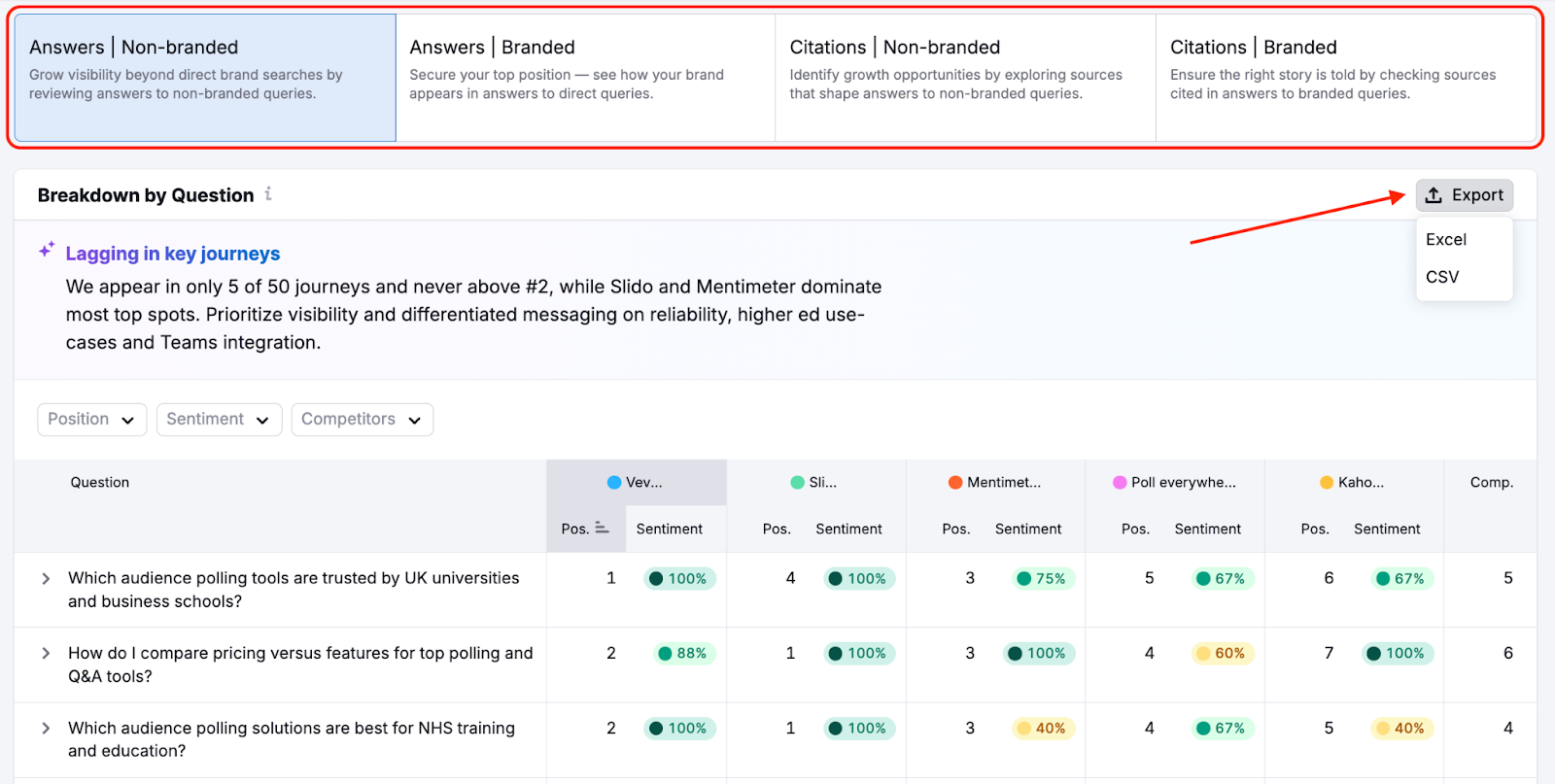Image resolution: width=1555 pixels, height=784 pixels.
Task: Click the Sentiment header under Kaho...
Action: tap(1387, 529)
